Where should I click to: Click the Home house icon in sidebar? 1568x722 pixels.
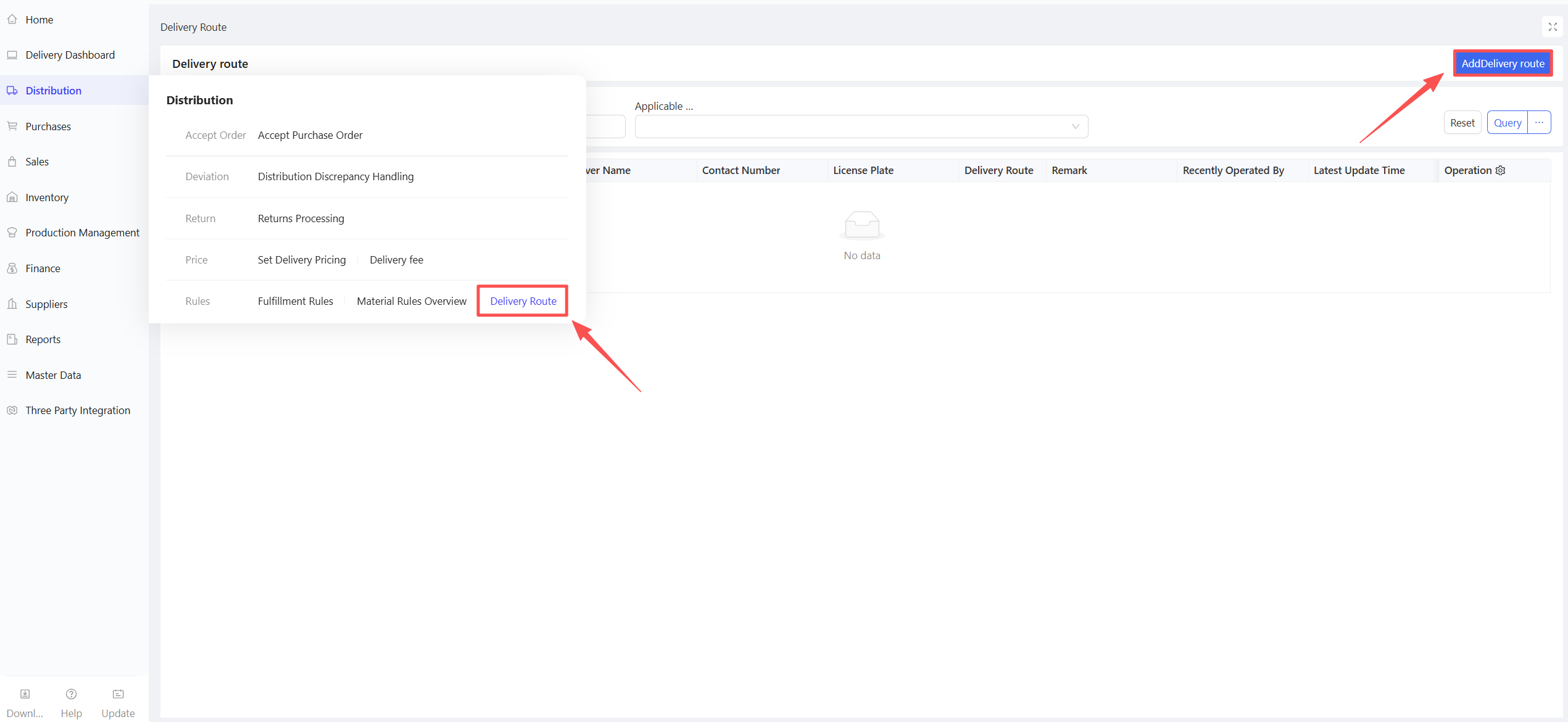12,19
